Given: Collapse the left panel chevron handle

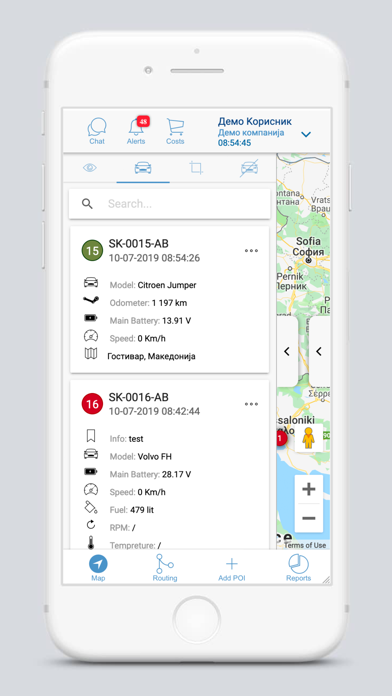Looking at the screenshot, I should (287, 351).
